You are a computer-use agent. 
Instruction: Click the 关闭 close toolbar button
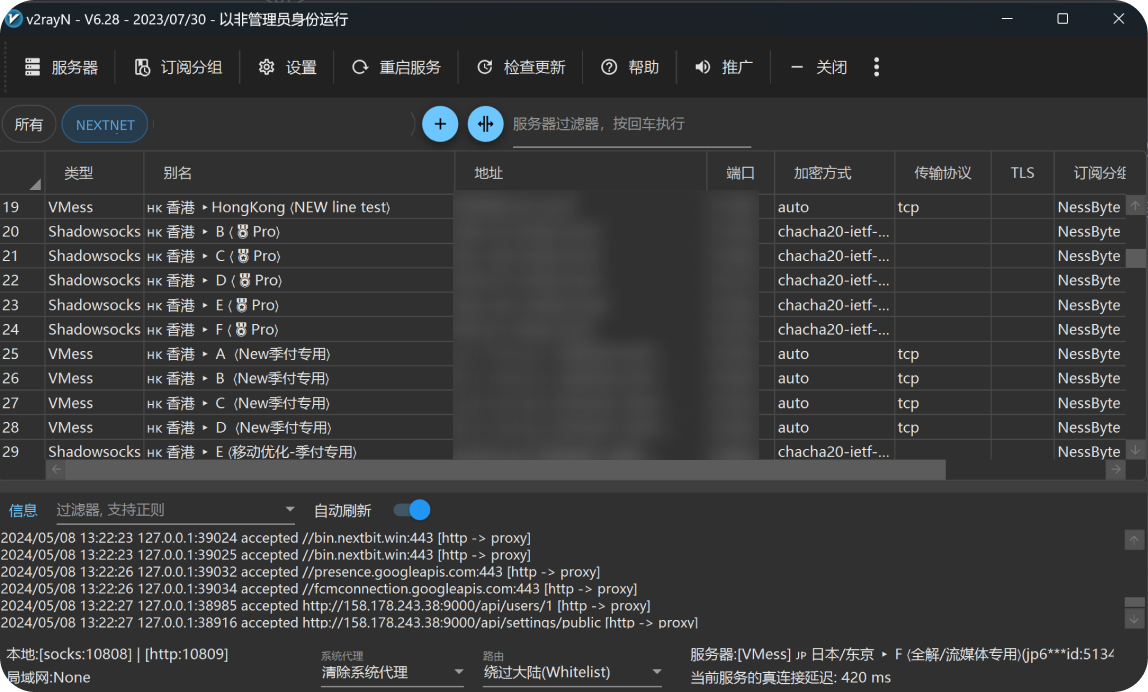[819, 67]
